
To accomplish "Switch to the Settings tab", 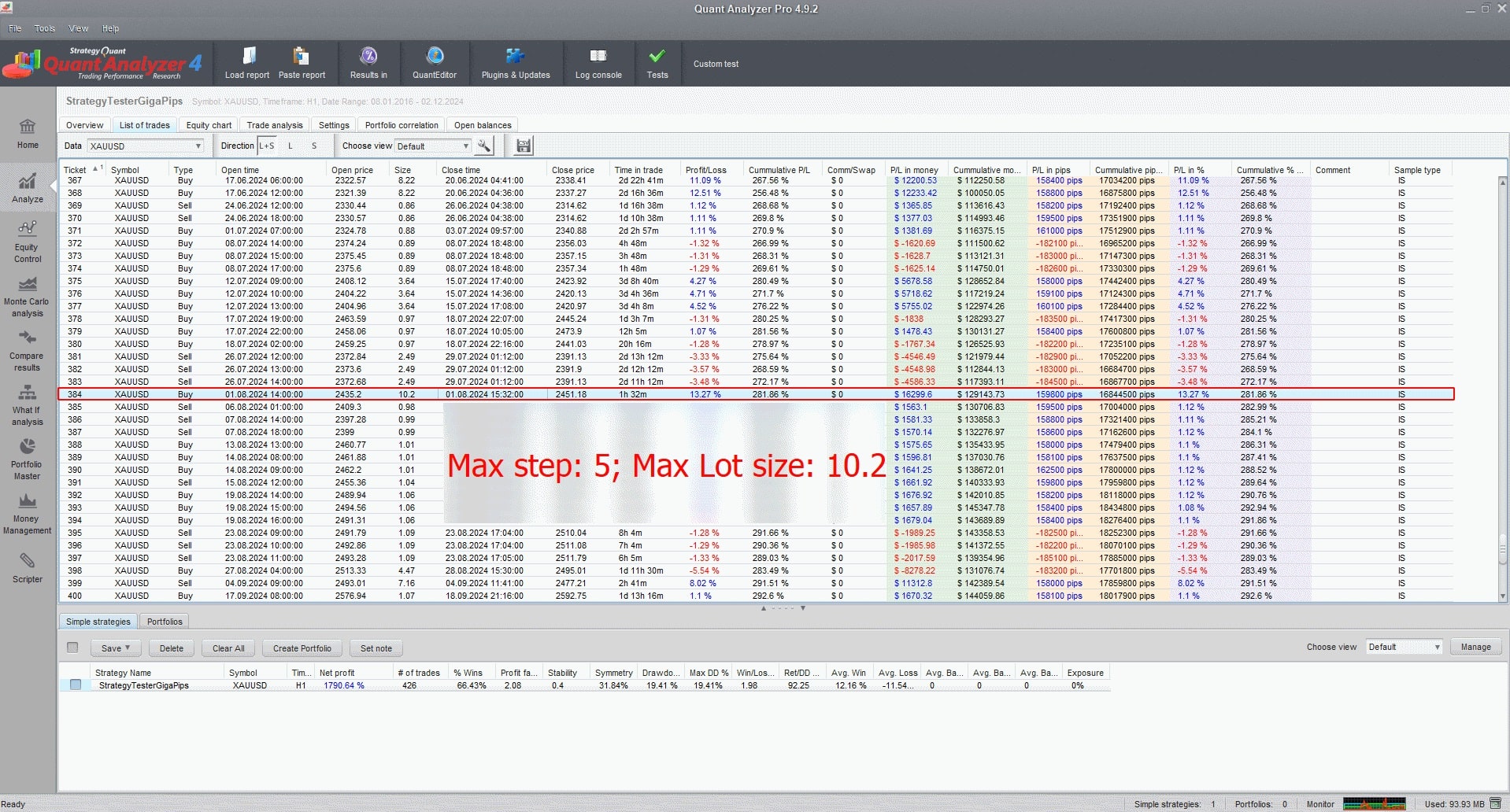I will click(x=334, y=125).
